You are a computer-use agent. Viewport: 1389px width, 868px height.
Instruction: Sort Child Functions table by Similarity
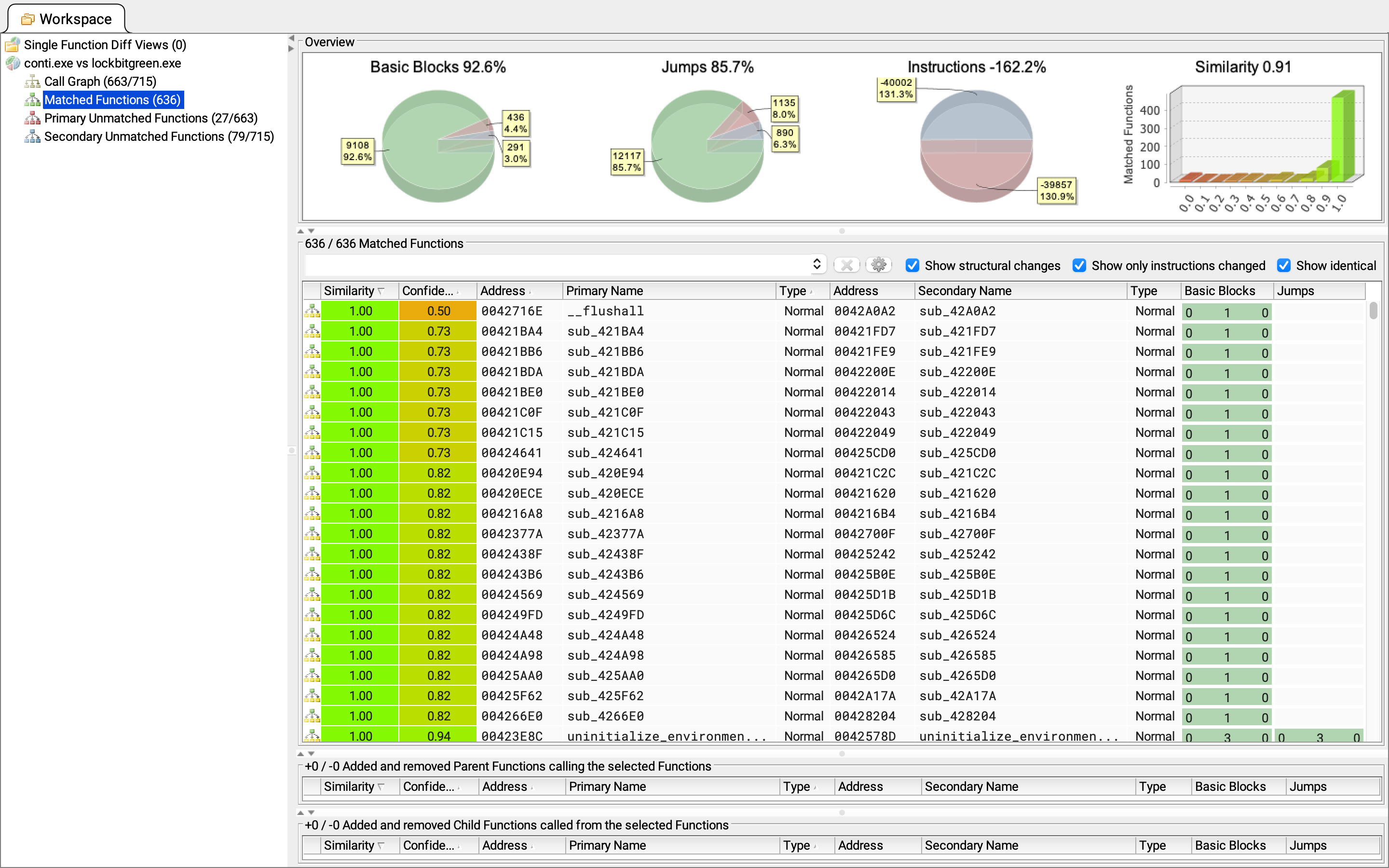click(x=360, y=845)
